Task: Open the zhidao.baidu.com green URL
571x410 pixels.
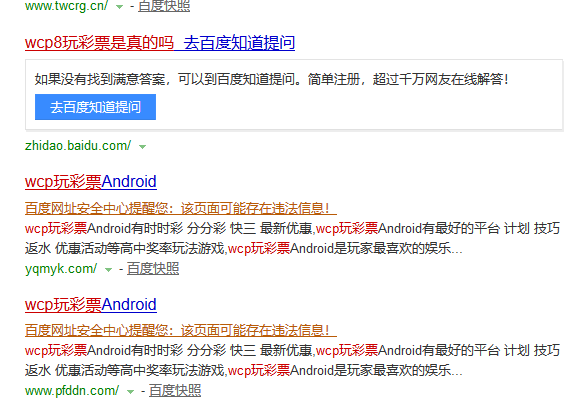Action: (78, 146)
